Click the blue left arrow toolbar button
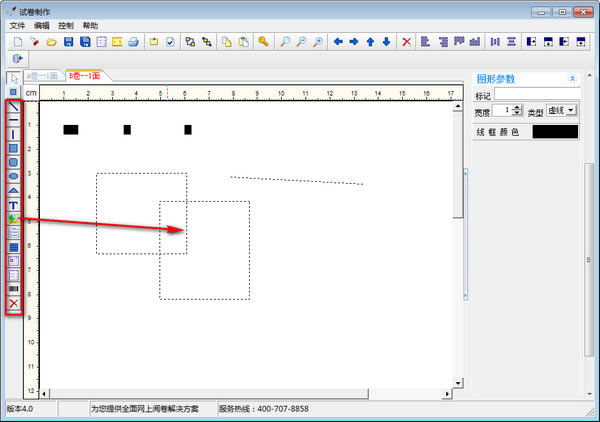This screenshot has height=422, width=600. [x=338, y=42]
